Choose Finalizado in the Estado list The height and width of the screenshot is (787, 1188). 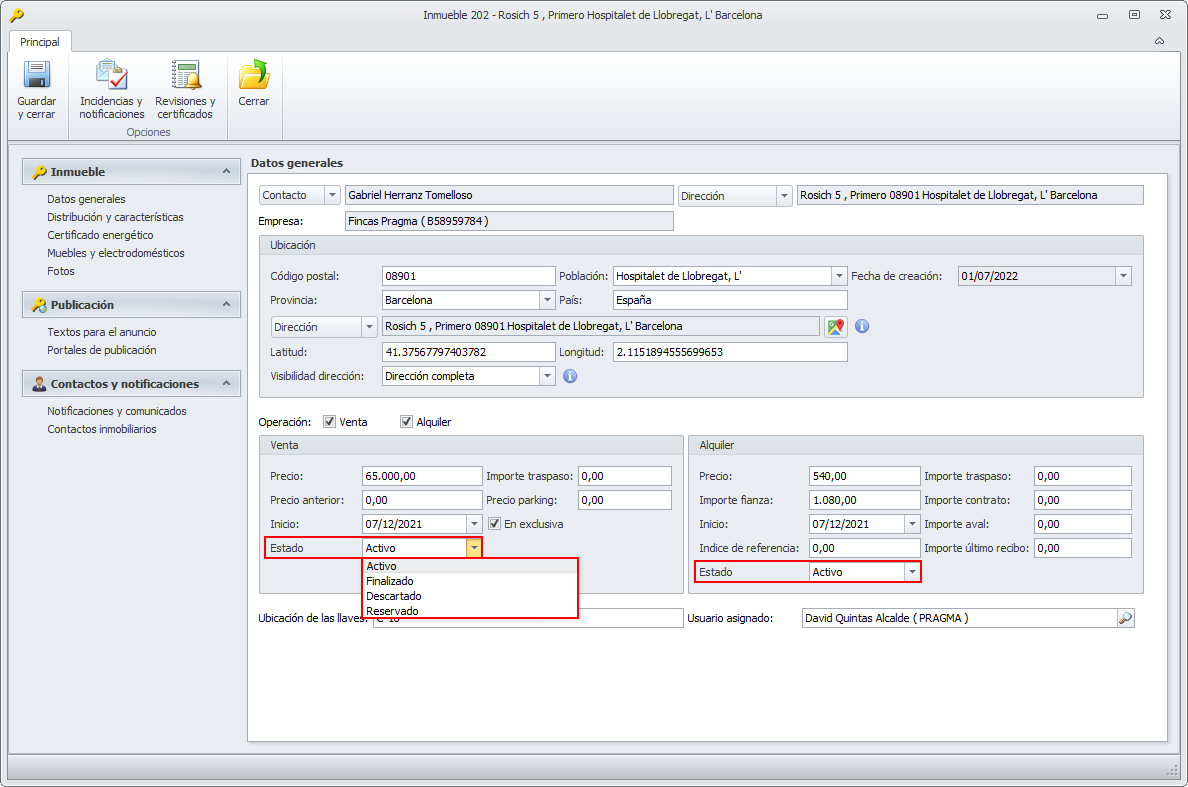pyautogui.click(x=390, y=581)
